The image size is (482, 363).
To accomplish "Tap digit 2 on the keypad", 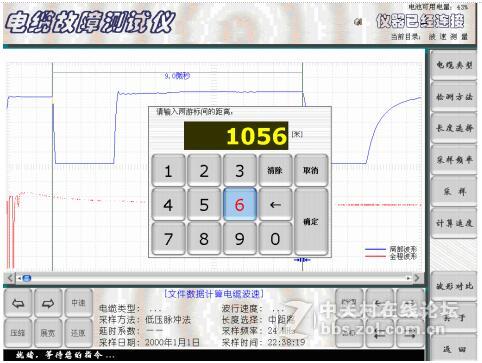I will coord(204,170).
